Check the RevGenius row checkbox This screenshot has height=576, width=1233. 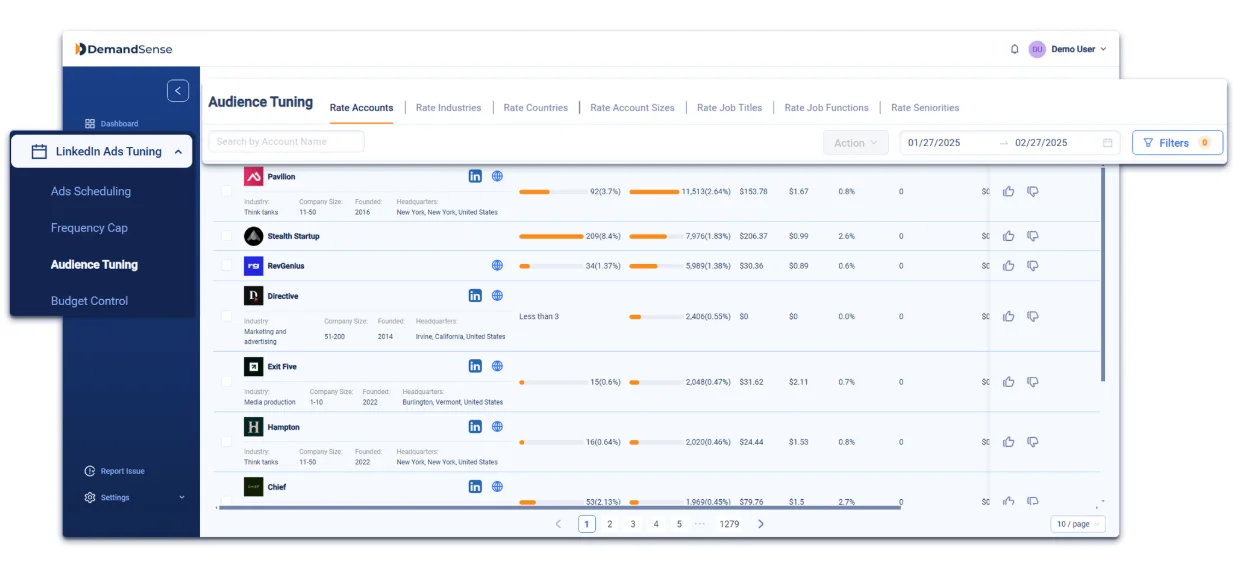coord(227,266)
